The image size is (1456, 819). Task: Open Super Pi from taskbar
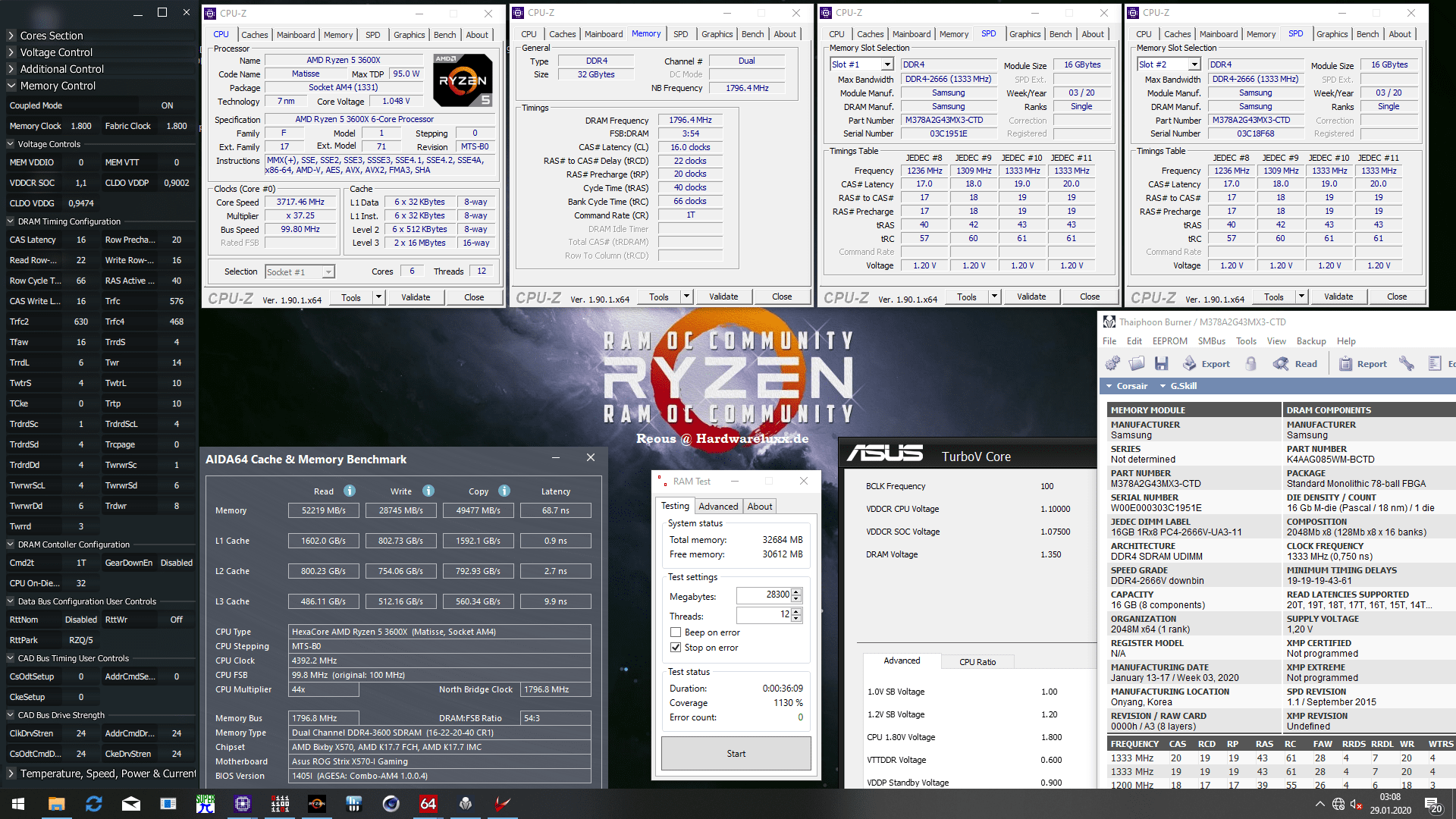205,804
